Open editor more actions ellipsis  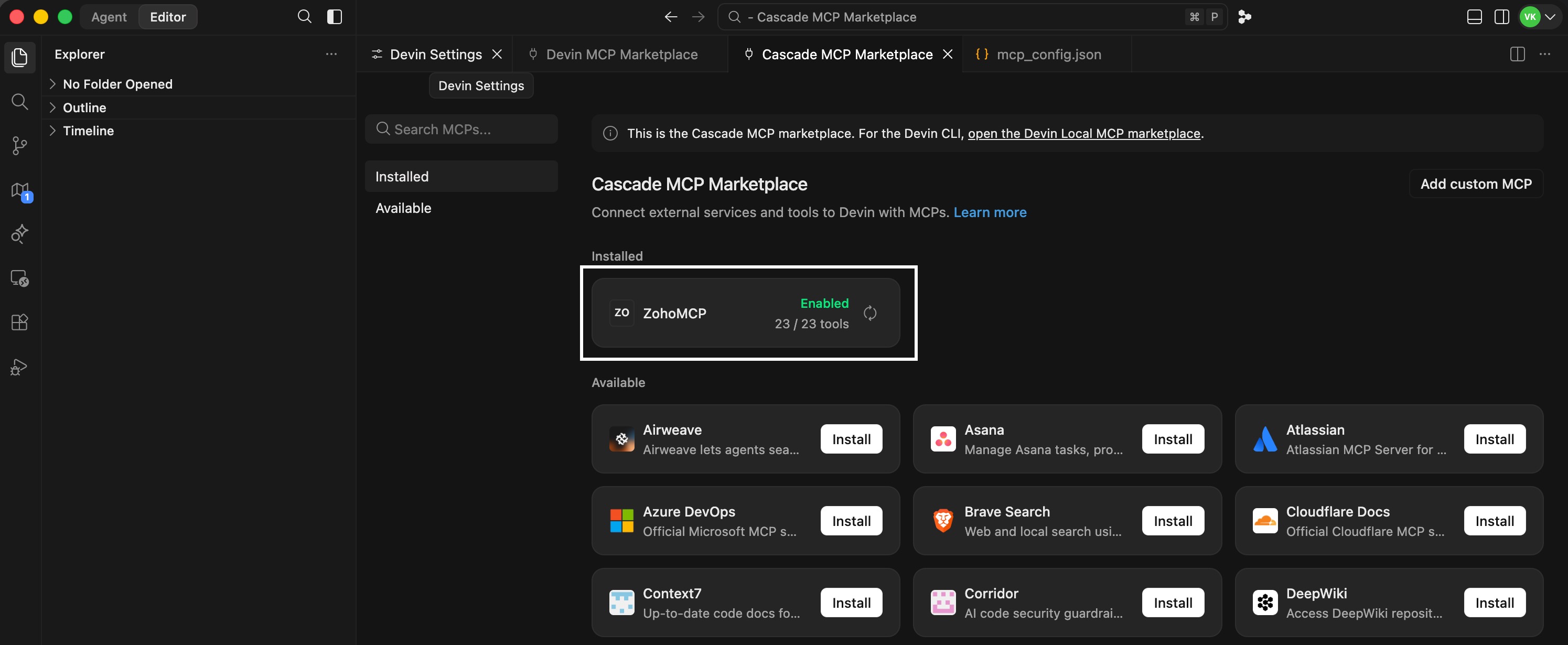(1545, 54)
